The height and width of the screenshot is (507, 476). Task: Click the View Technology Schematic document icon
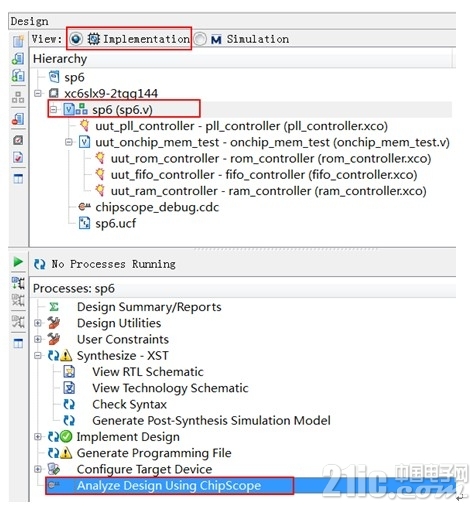69,388
